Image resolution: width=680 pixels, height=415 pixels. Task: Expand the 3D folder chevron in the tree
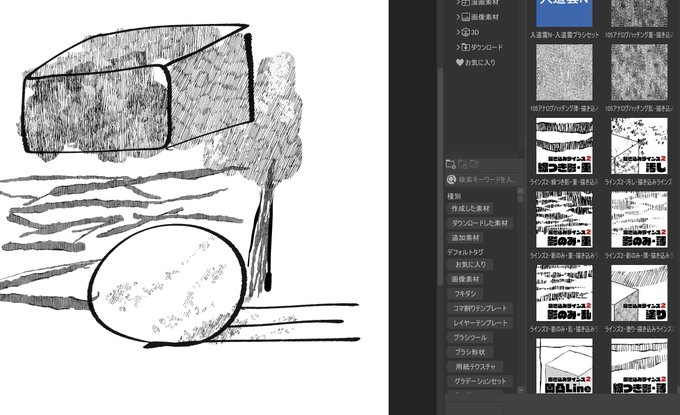(x=458, y=32)
